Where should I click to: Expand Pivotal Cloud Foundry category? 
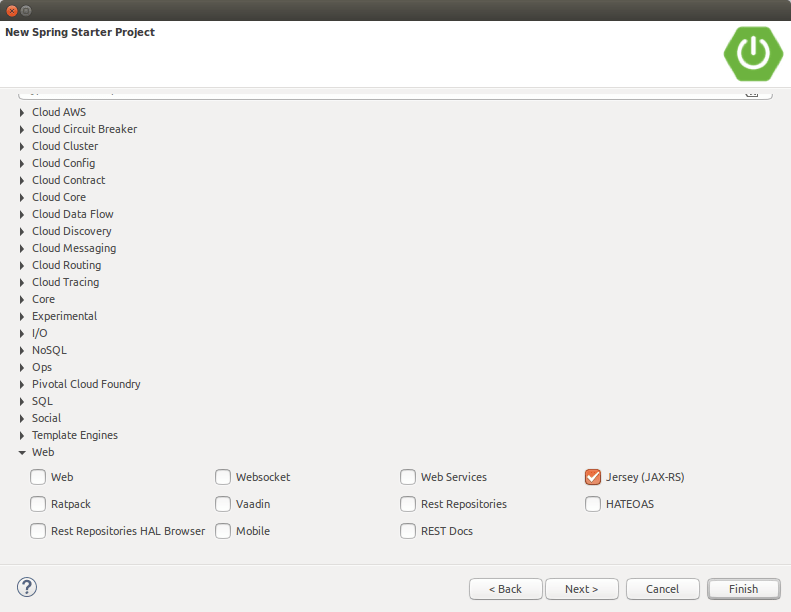coord(22,384)
